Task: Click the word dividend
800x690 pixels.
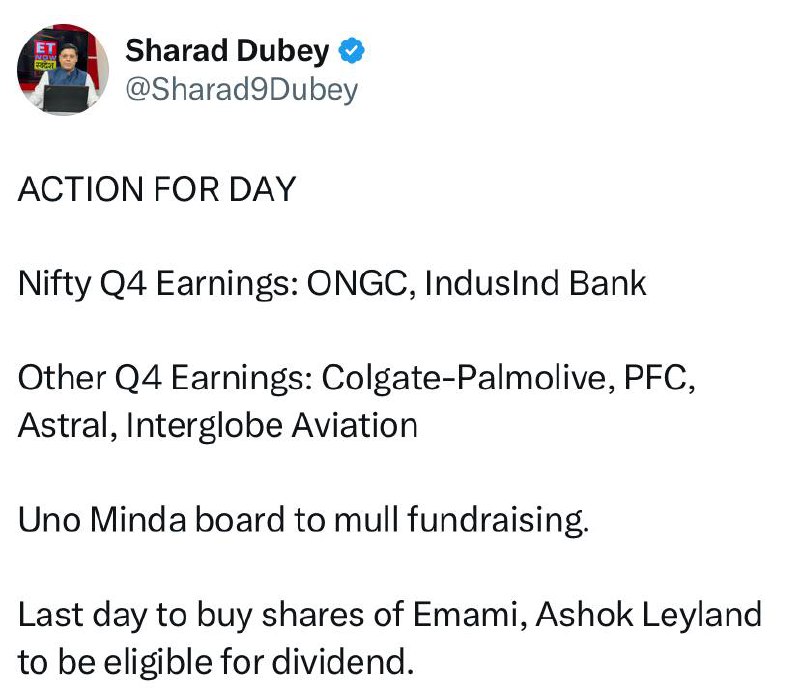Action: pos(342,662)
